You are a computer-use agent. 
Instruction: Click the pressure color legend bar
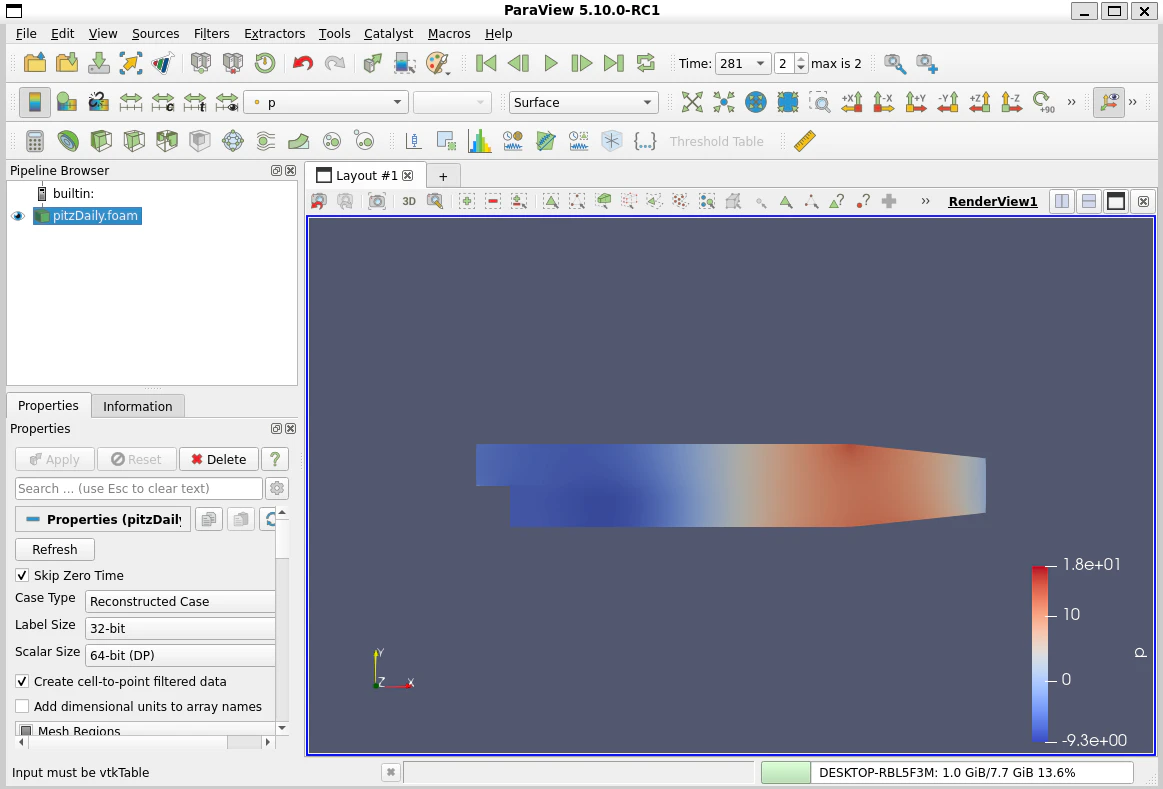1040,653
